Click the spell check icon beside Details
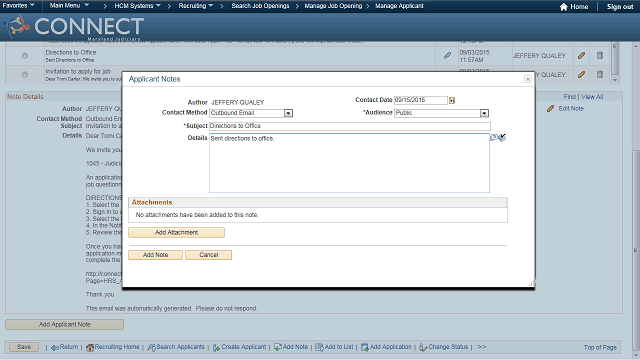Image resolution: width=640 pixels, height=360 pixels. click(x=503, y=137)
